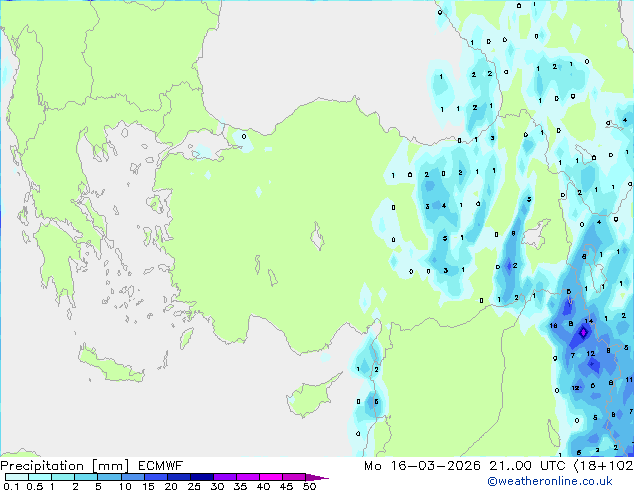Click the 'ECMWF' model label
634x490 pixels.
coord(161,466)
